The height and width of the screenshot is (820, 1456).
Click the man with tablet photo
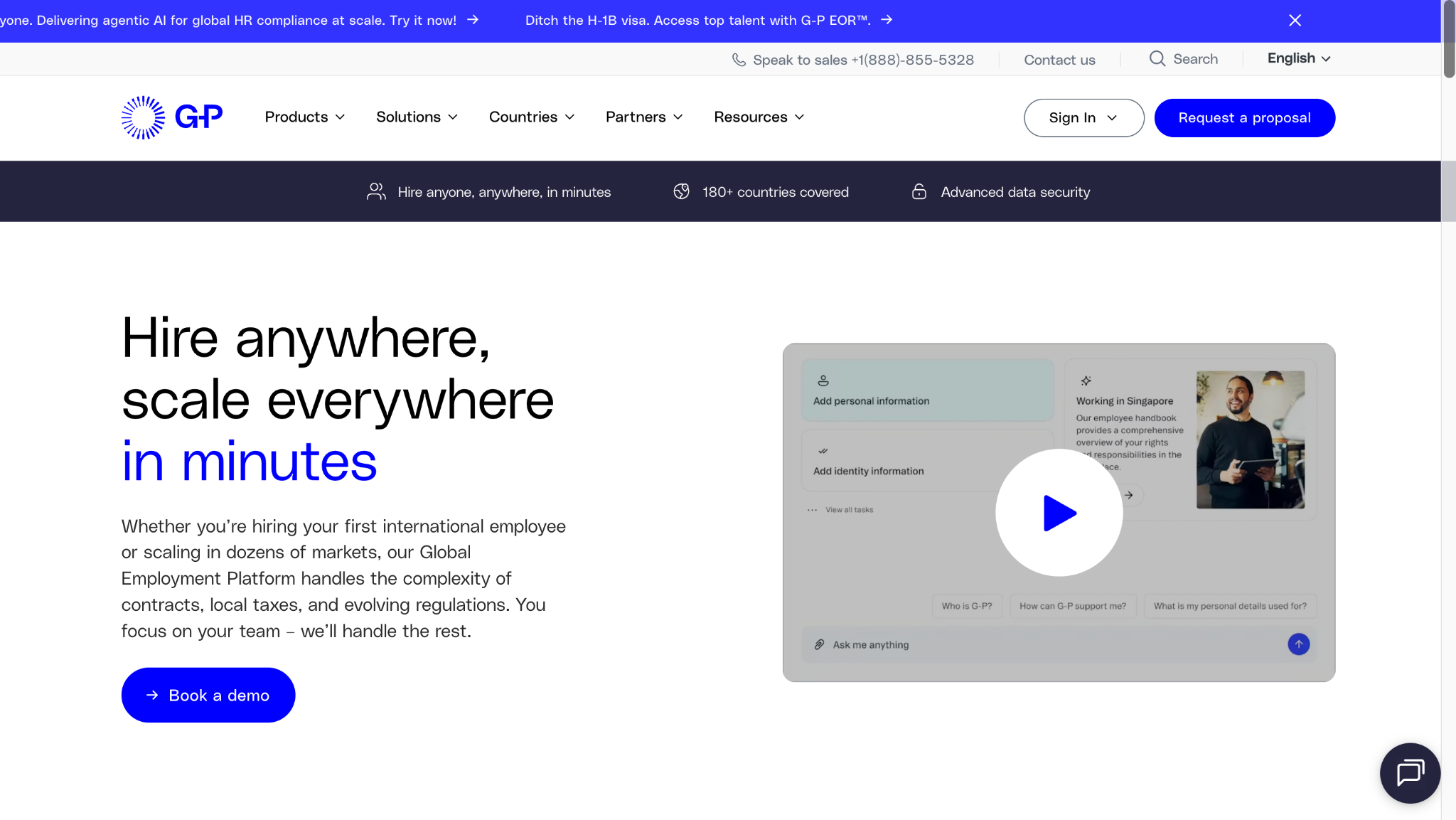click(1250, 440)
